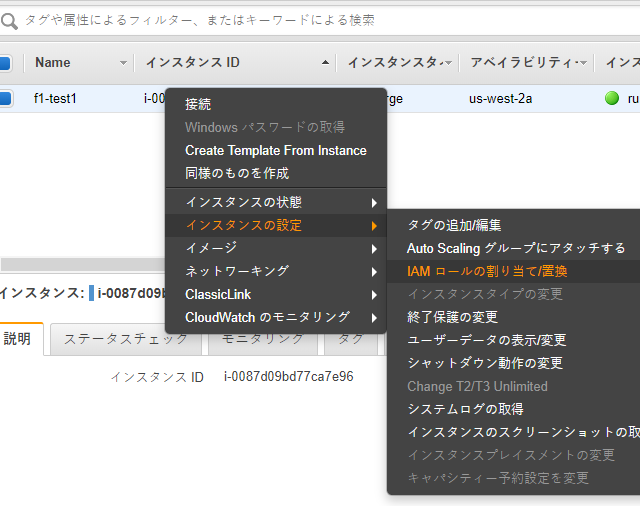The width and height of the screenshot is (640, 506).
Task: Toggle the f1-test1 row checkbox
Action: pyautogui.click(x=5, y=99)
